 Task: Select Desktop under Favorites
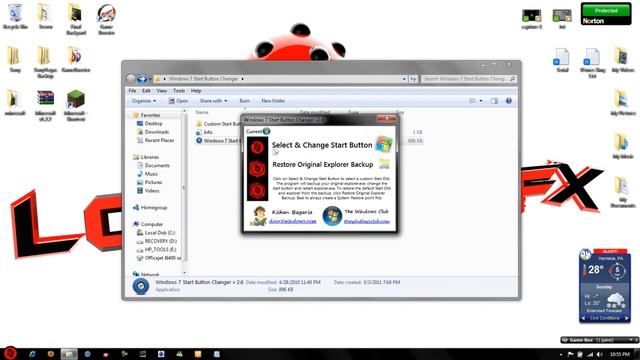pos(153,123)
